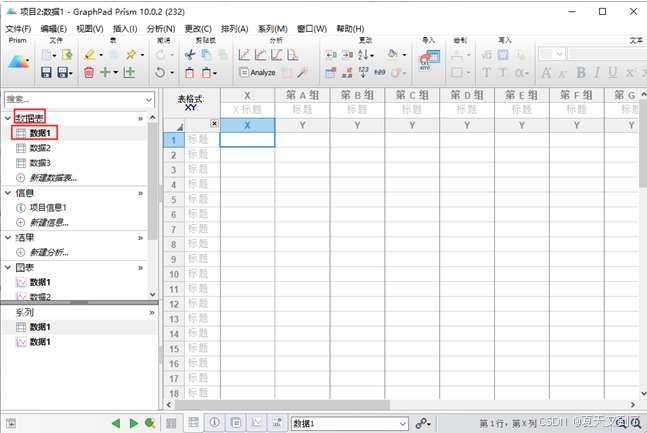
Task: Open the 视图(V) menu
Action: coord(90,29)
